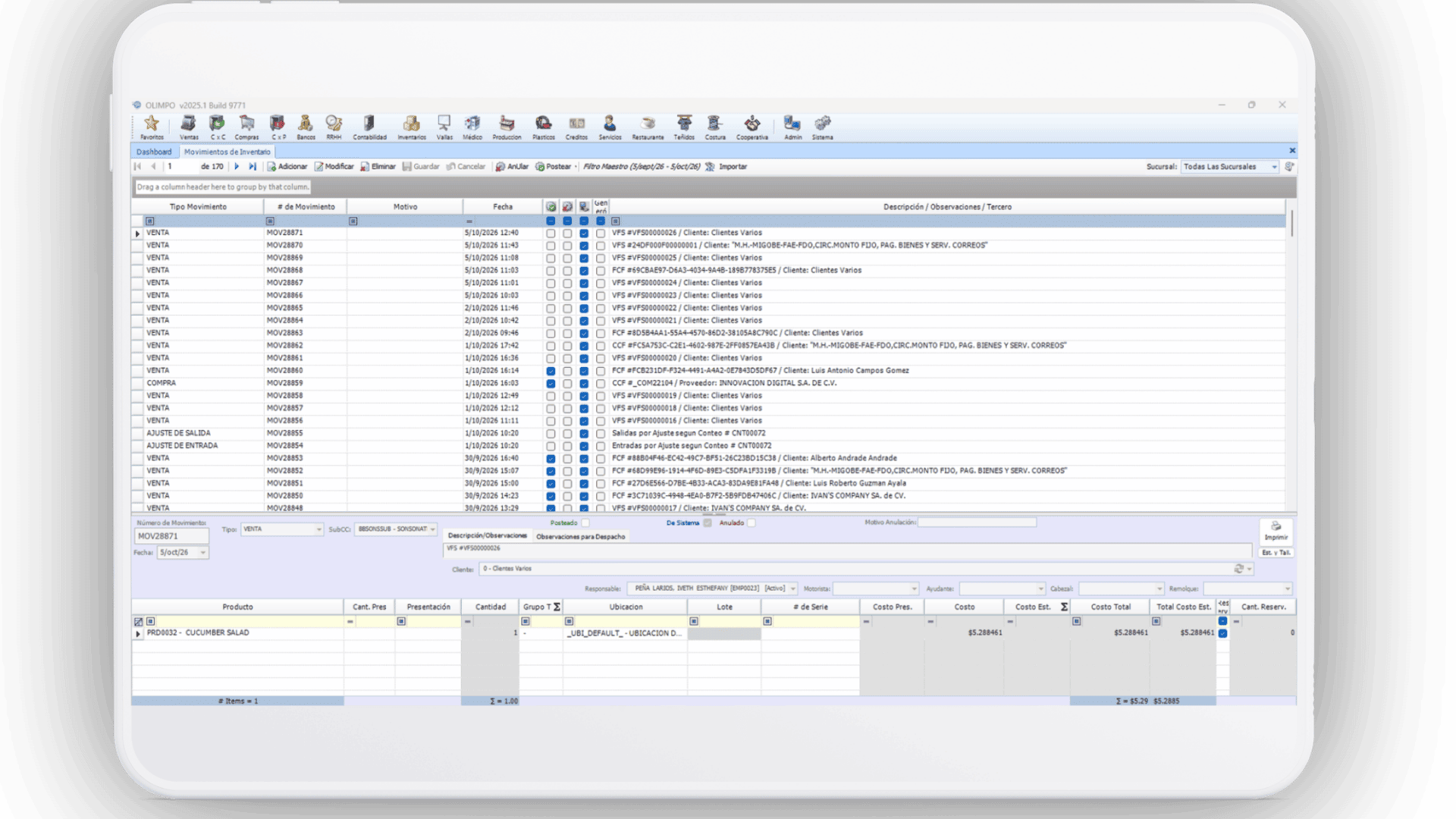The width and height of the screenshot is (1456, 819).
Task: Open the Restaurante module
Action: pos(648,127)
